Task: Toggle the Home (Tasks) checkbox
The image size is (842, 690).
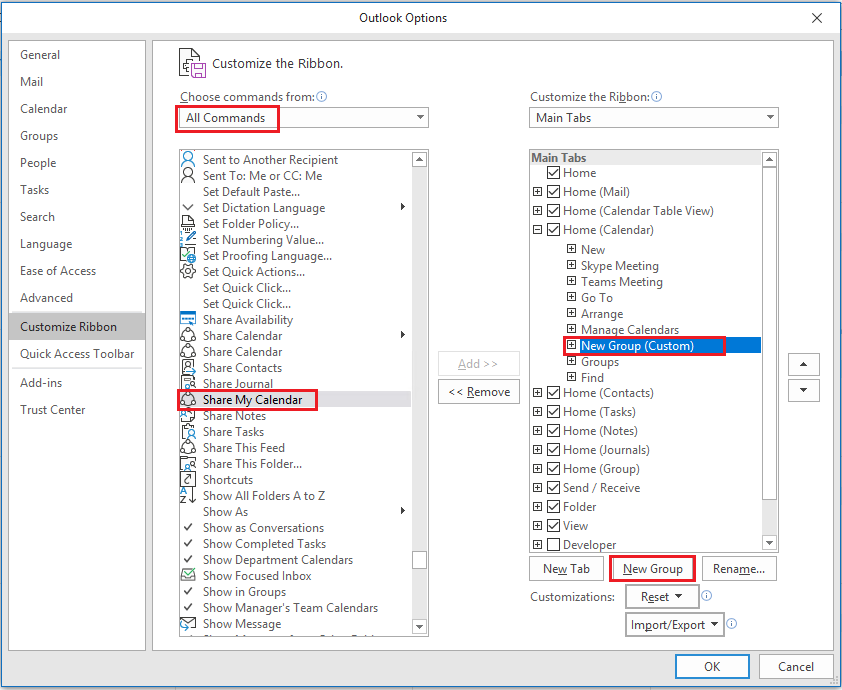Action: (554, 412)
